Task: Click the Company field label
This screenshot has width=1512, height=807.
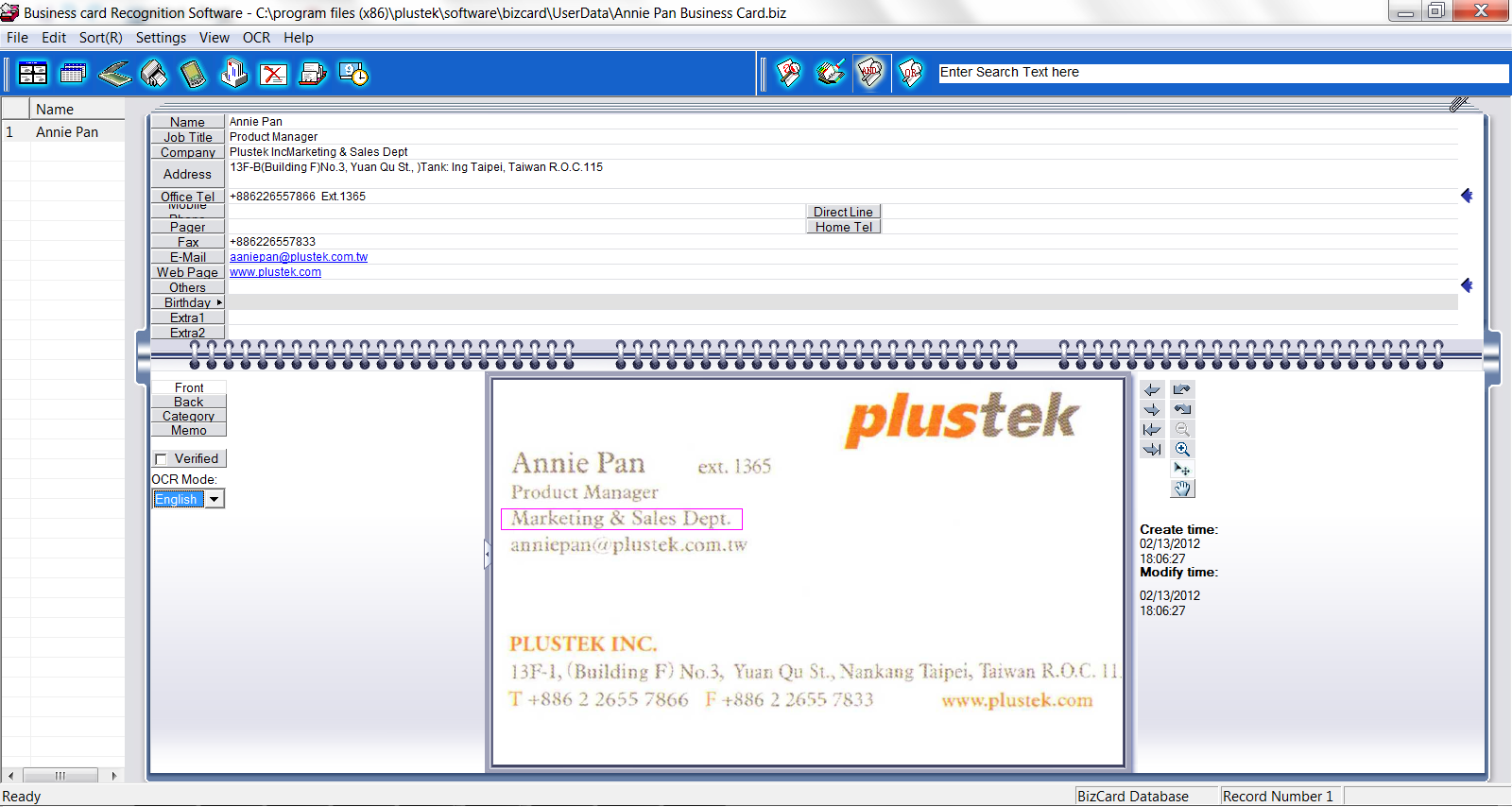Action: (188, 152)
